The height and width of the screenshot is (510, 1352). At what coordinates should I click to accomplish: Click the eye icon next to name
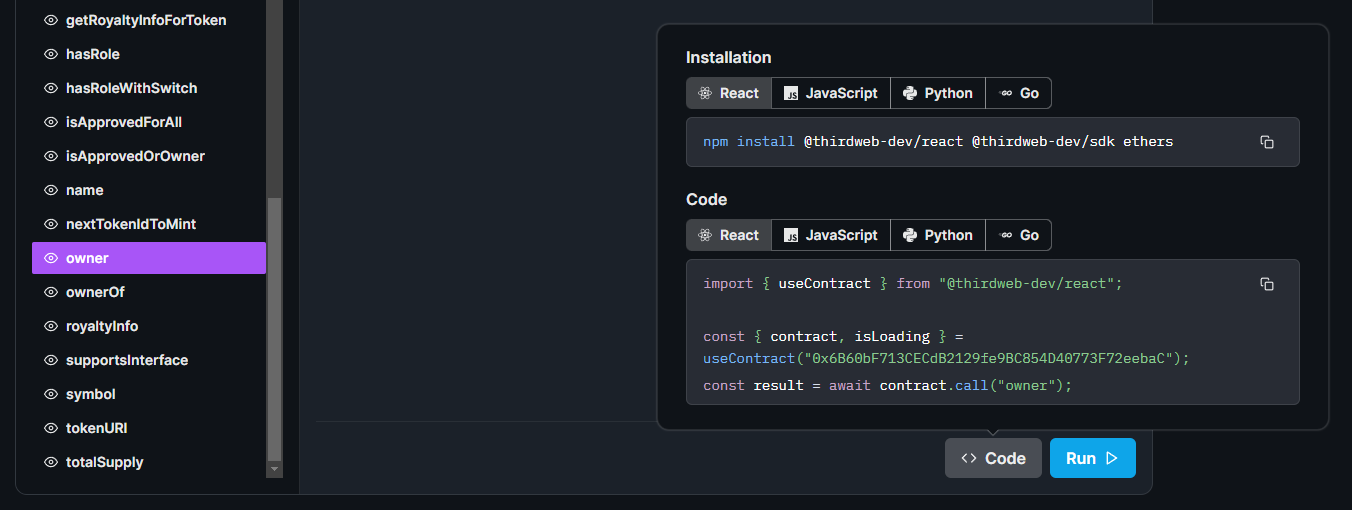(x=51, y=190)
